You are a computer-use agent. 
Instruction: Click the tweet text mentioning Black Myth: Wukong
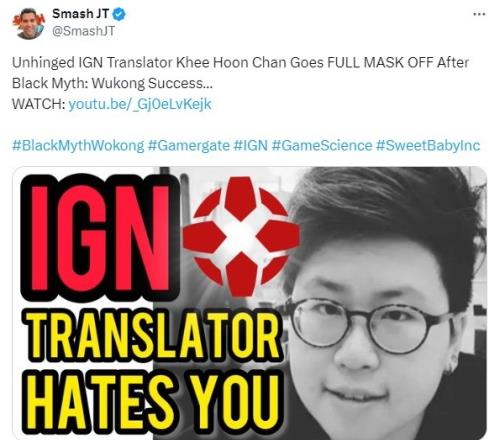[112, 83]
